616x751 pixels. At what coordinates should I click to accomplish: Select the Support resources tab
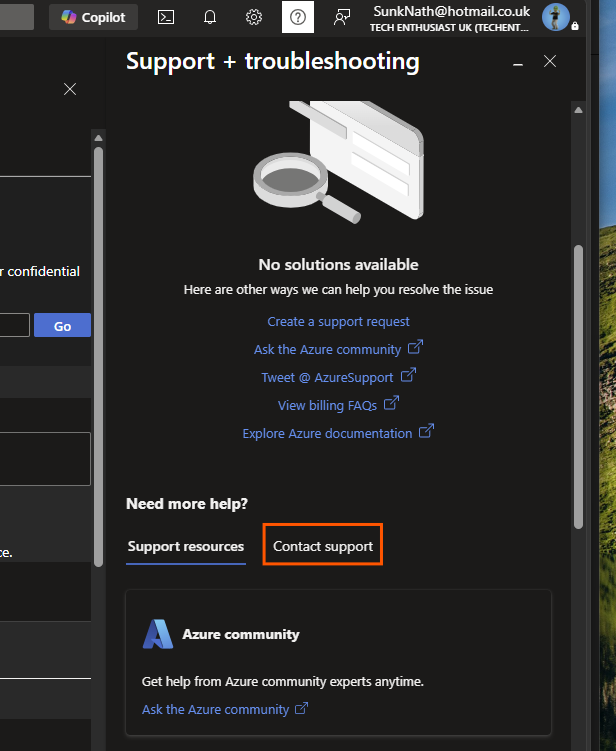click(x=186, y=546)
